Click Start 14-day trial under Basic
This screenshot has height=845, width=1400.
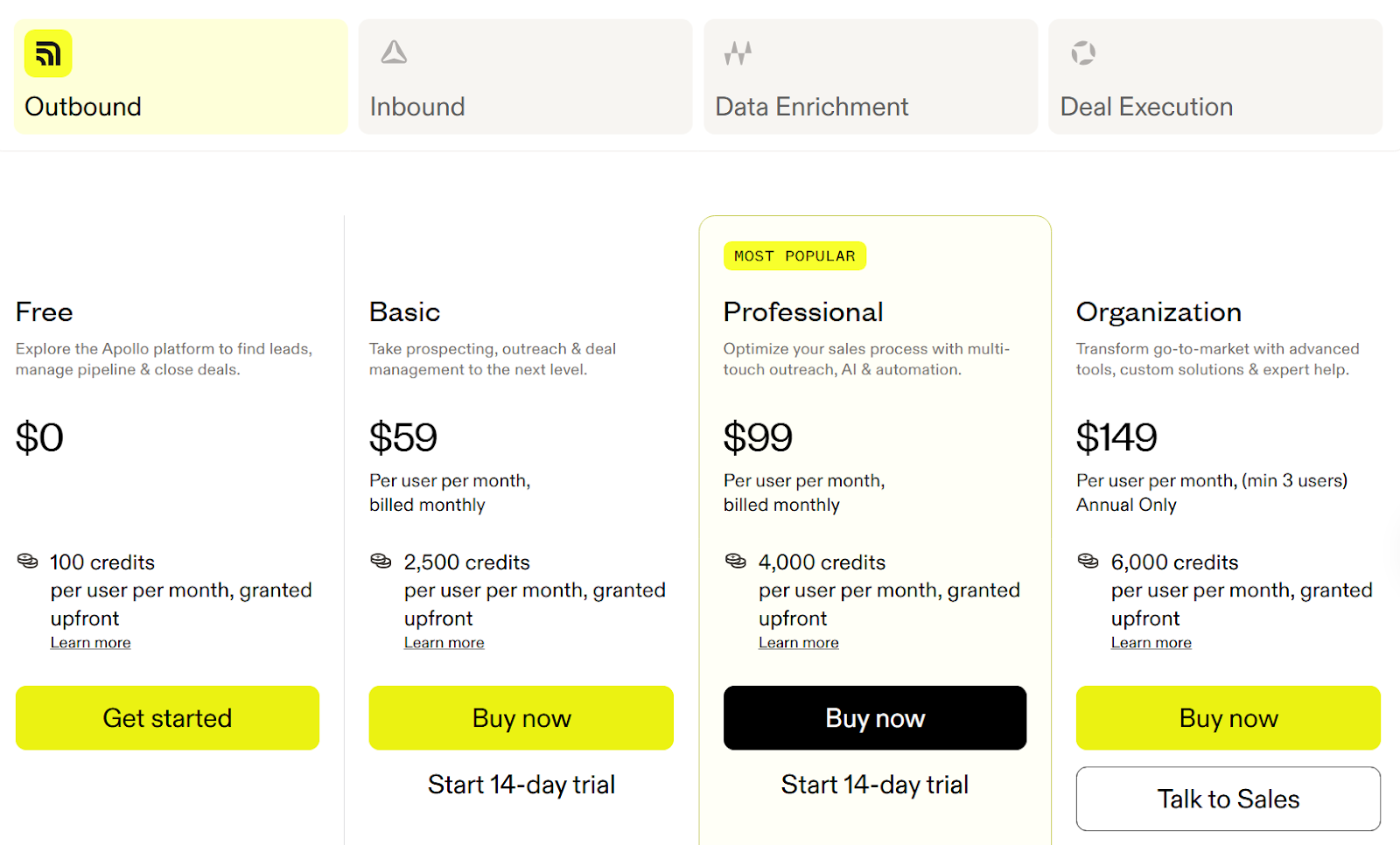(521, 784)
